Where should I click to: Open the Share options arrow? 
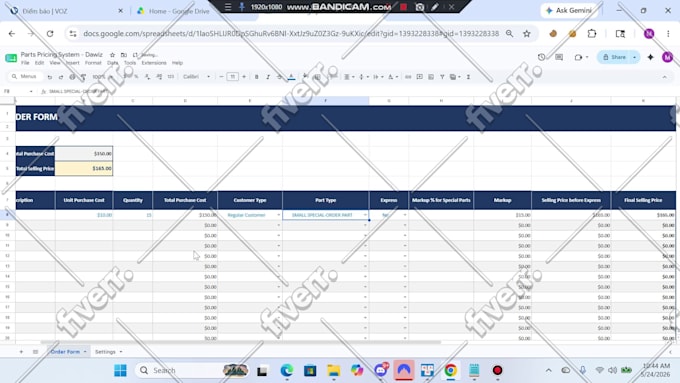click(x=634, y=57)
